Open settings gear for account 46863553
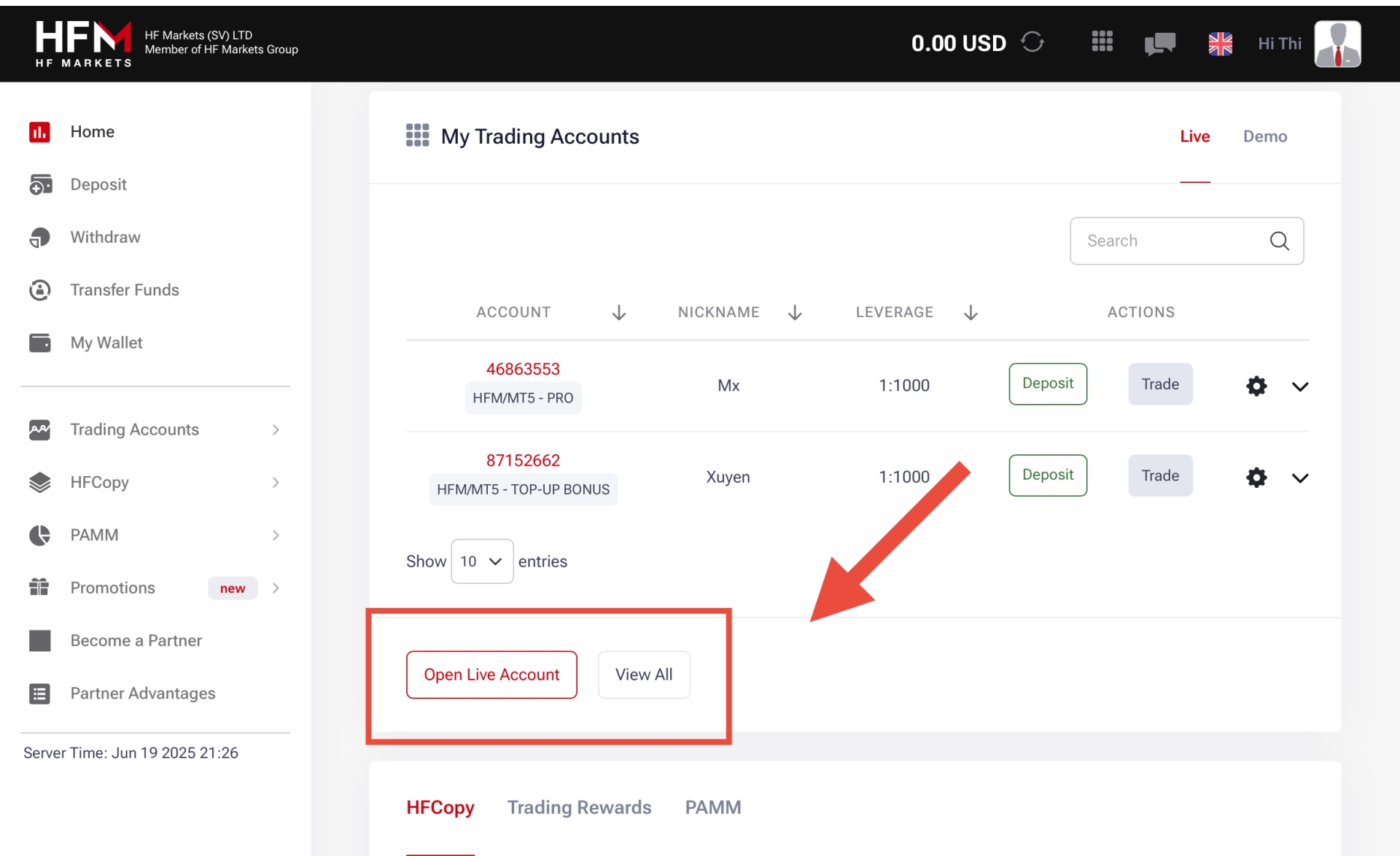The height and width of the screenshot is (856, 1400). coord(1256,386)
